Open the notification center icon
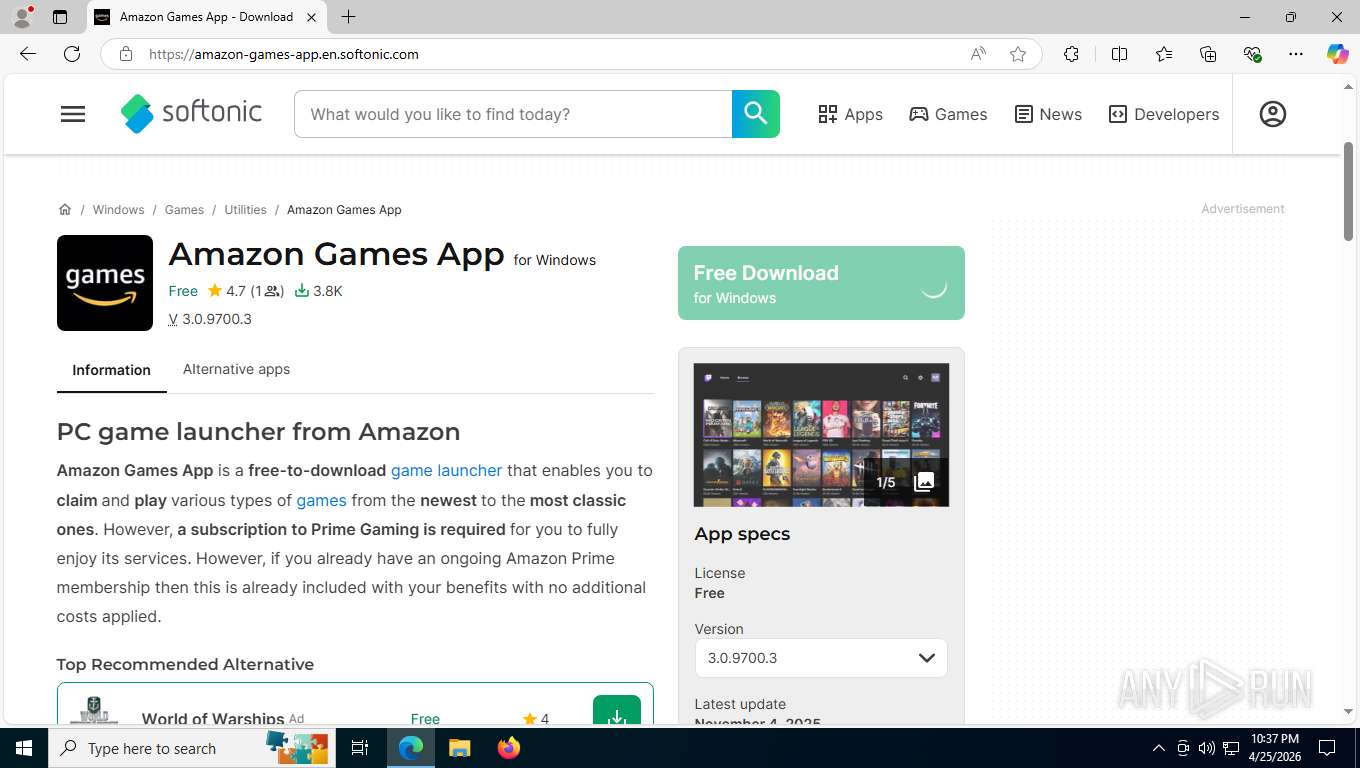The height and width of the screenshot is (768, 1360). [x=1327, y=748]
